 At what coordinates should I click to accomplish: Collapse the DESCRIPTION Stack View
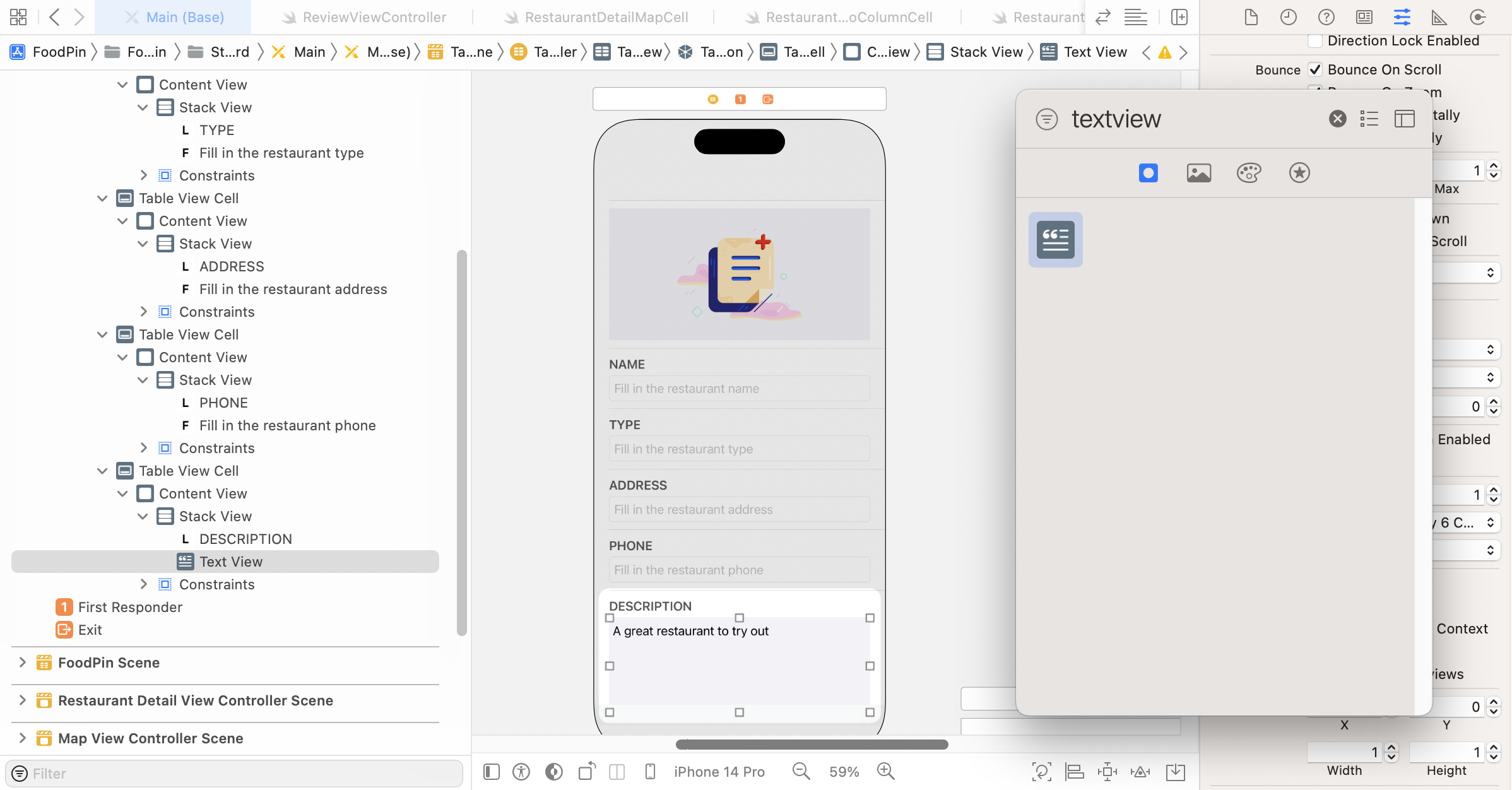143,516
